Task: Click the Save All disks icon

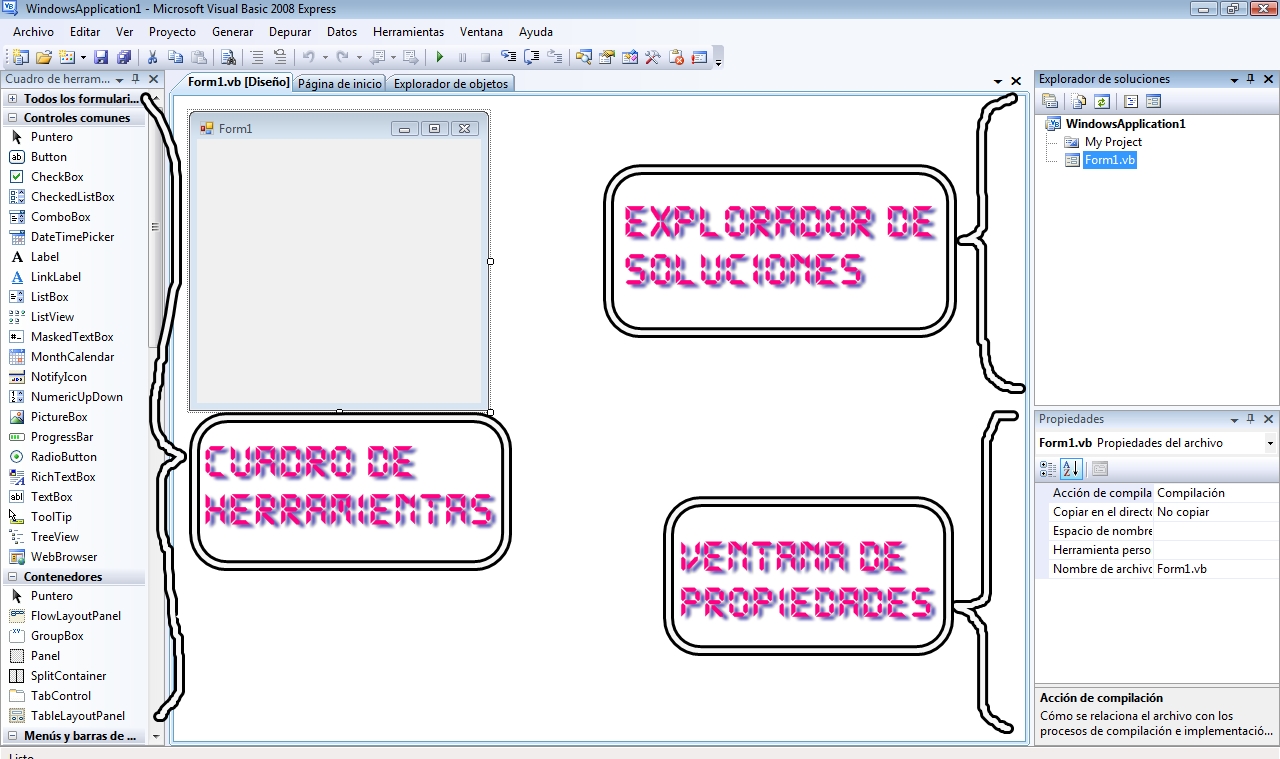Action: point(124,57)
